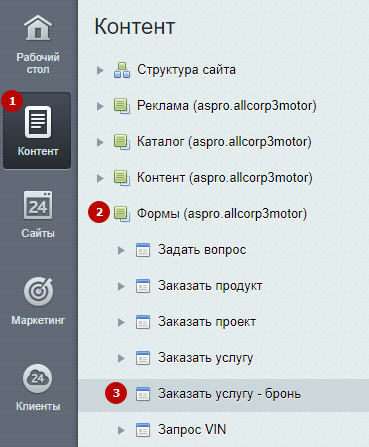Open Реклама (aspro.allcorp3motor) item

click(x=227, y=106)
